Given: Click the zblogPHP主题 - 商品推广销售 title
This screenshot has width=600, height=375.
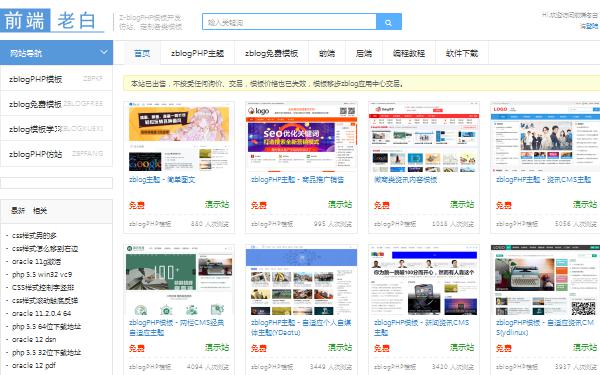Looking at the screenshot, I should point(297,179).
